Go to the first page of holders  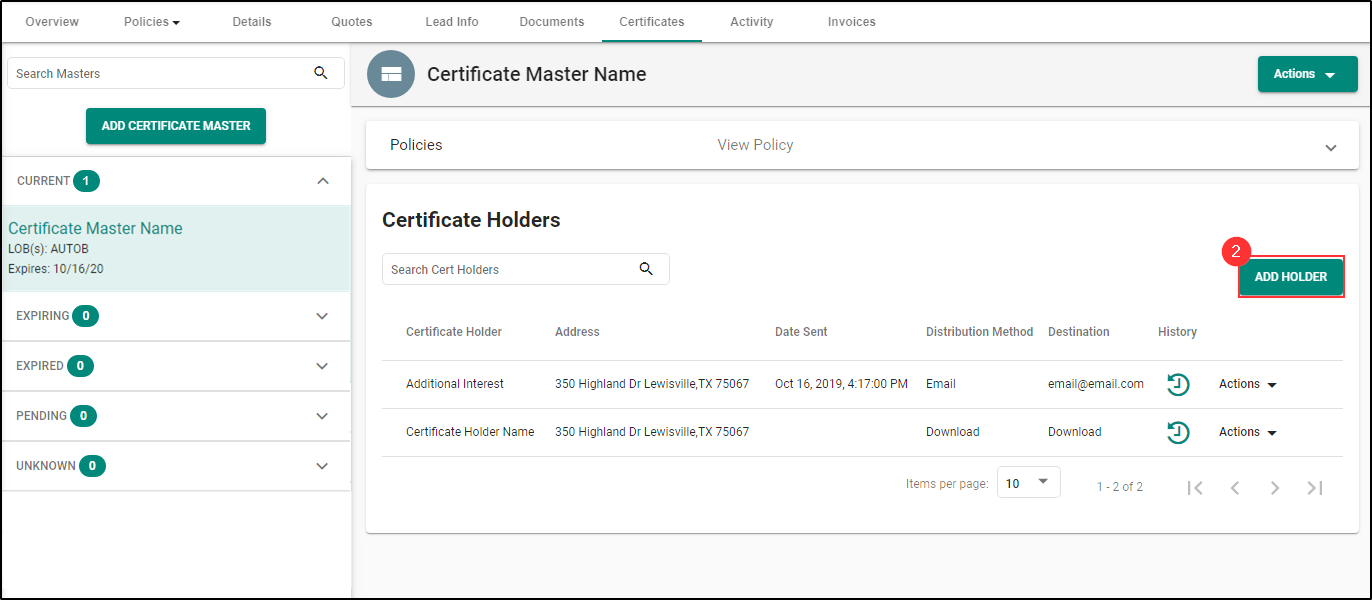pyautogui.click(x=1195, y=487)
